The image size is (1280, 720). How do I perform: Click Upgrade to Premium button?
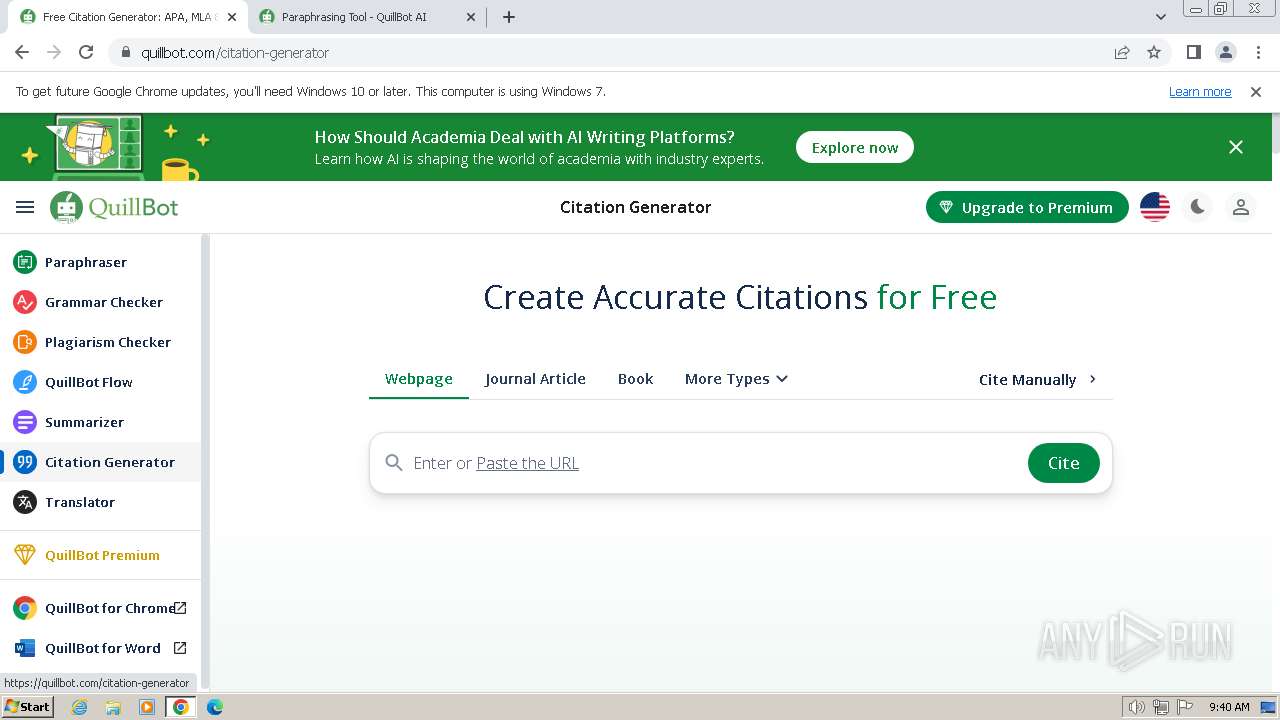[1027, 207]
